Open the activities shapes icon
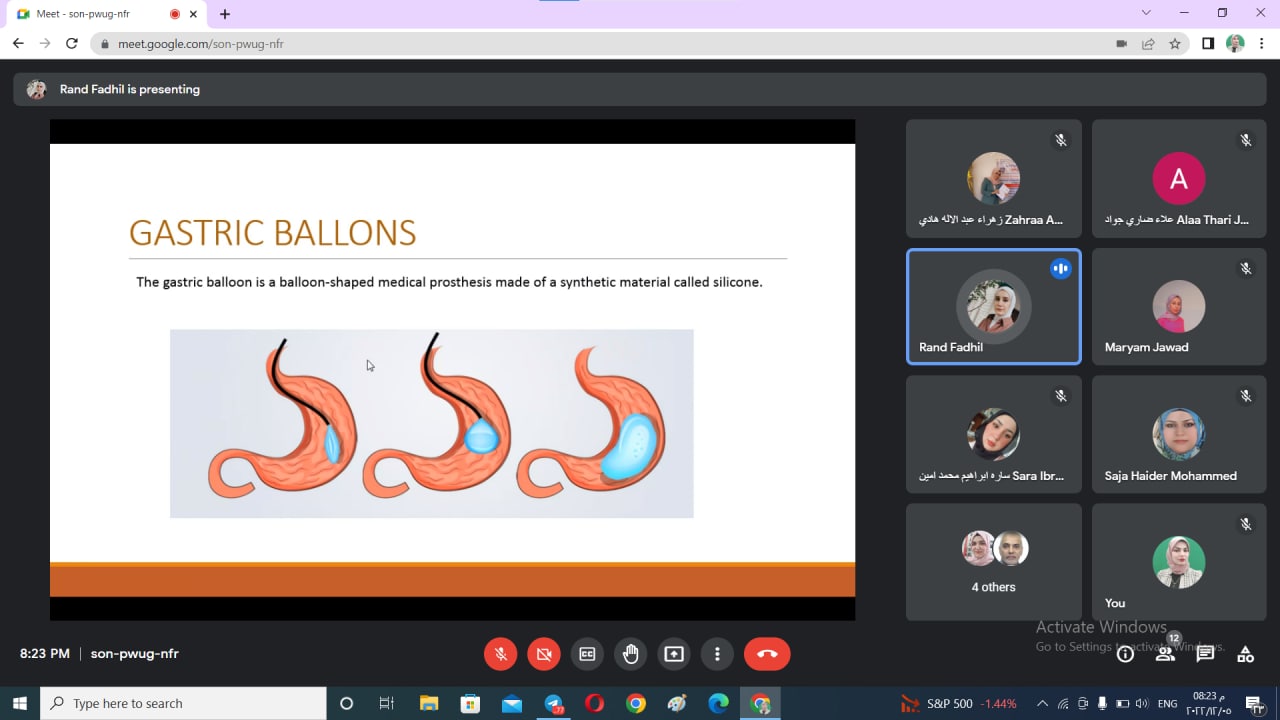Image resolution: width=1280 pixels, height=720 pixels. pyautogui.click(x=1245, y=654)
